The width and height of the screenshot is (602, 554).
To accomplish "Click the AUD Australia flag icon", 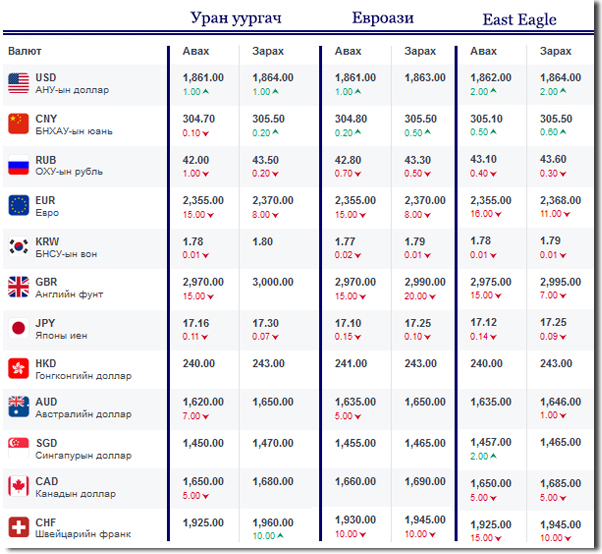I will click(18, 408).
